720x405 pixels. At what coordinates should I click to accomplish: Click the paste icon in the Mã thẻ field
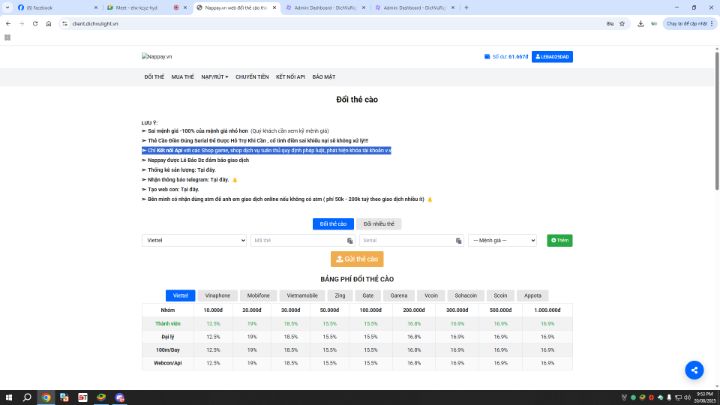349,241
